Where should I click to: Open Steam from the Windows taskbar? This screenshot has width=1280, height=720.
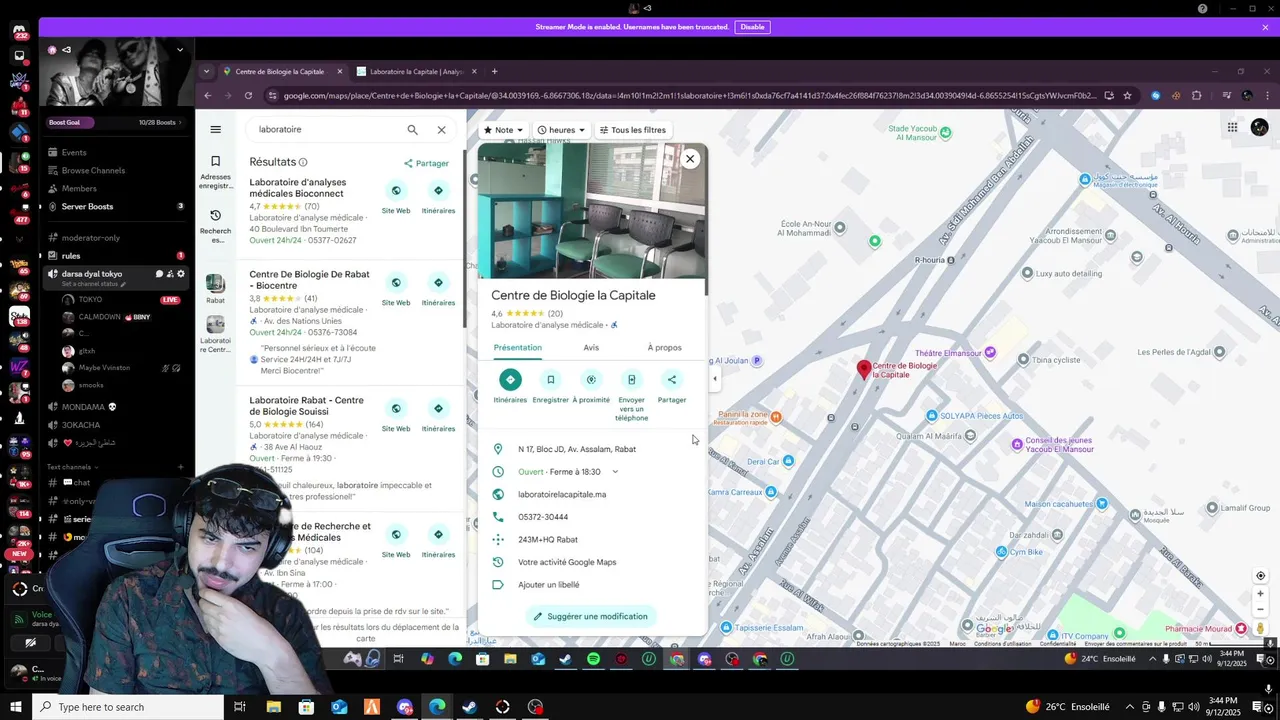click(x=470, y=707)
